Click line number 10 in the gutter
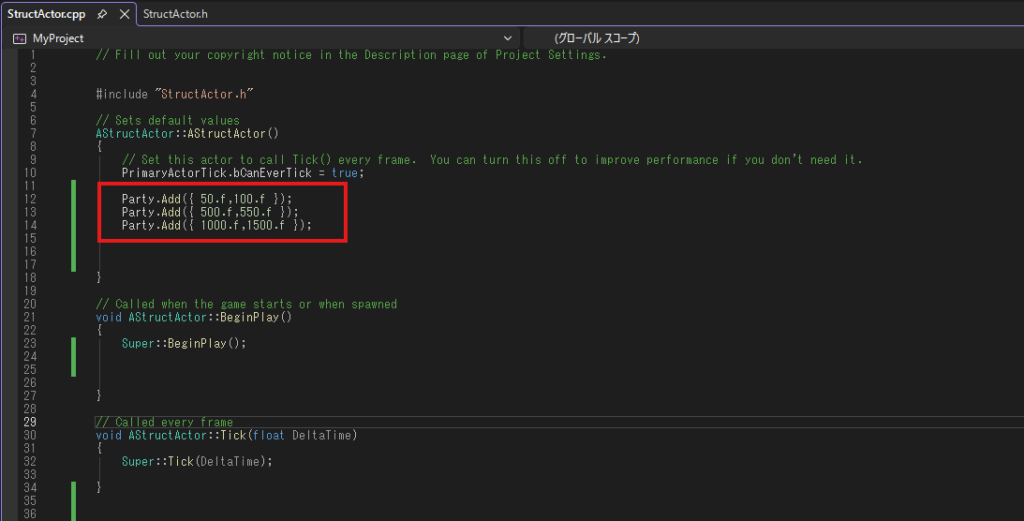Screen dimensions: 1024x521 [29, 173]
